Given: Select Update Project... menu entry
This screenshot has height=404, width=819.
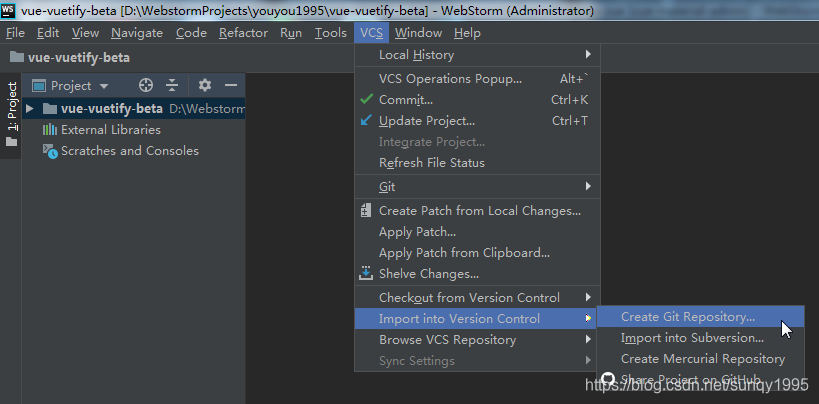Looking at the screenshot, I should click(x=477, y=121).
